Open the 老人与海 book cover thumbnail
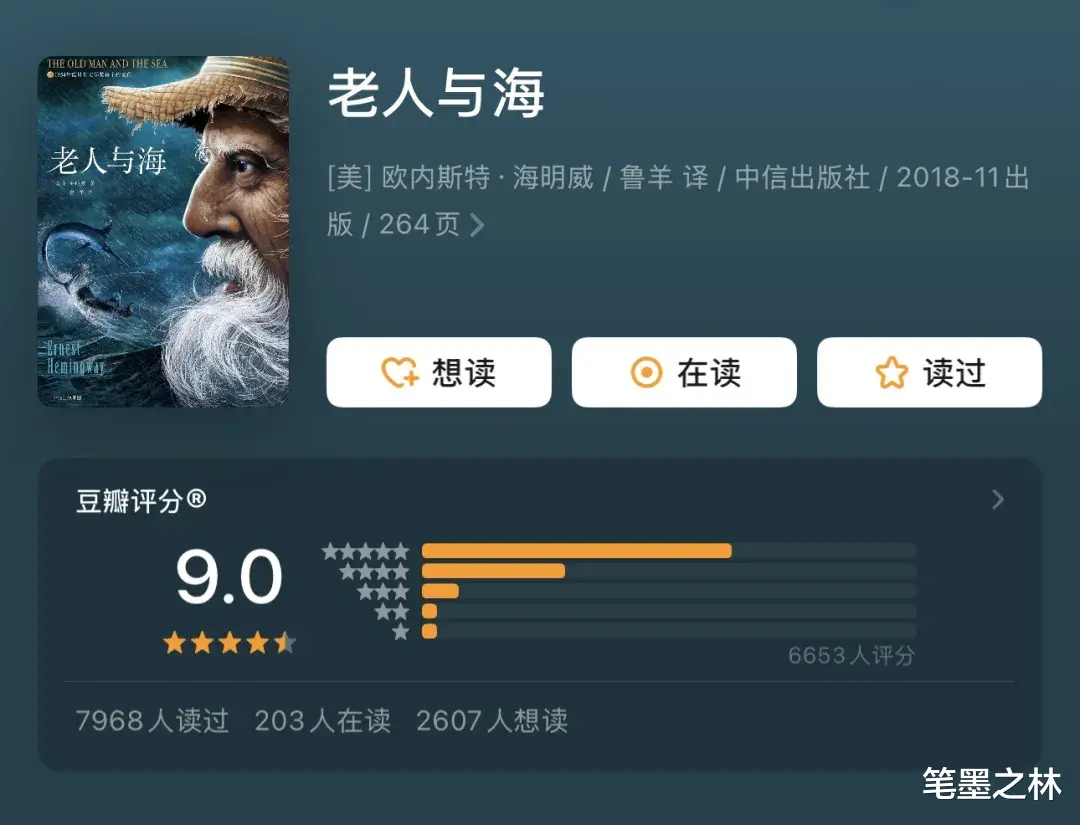The image size is (1080, 825). 163,231
